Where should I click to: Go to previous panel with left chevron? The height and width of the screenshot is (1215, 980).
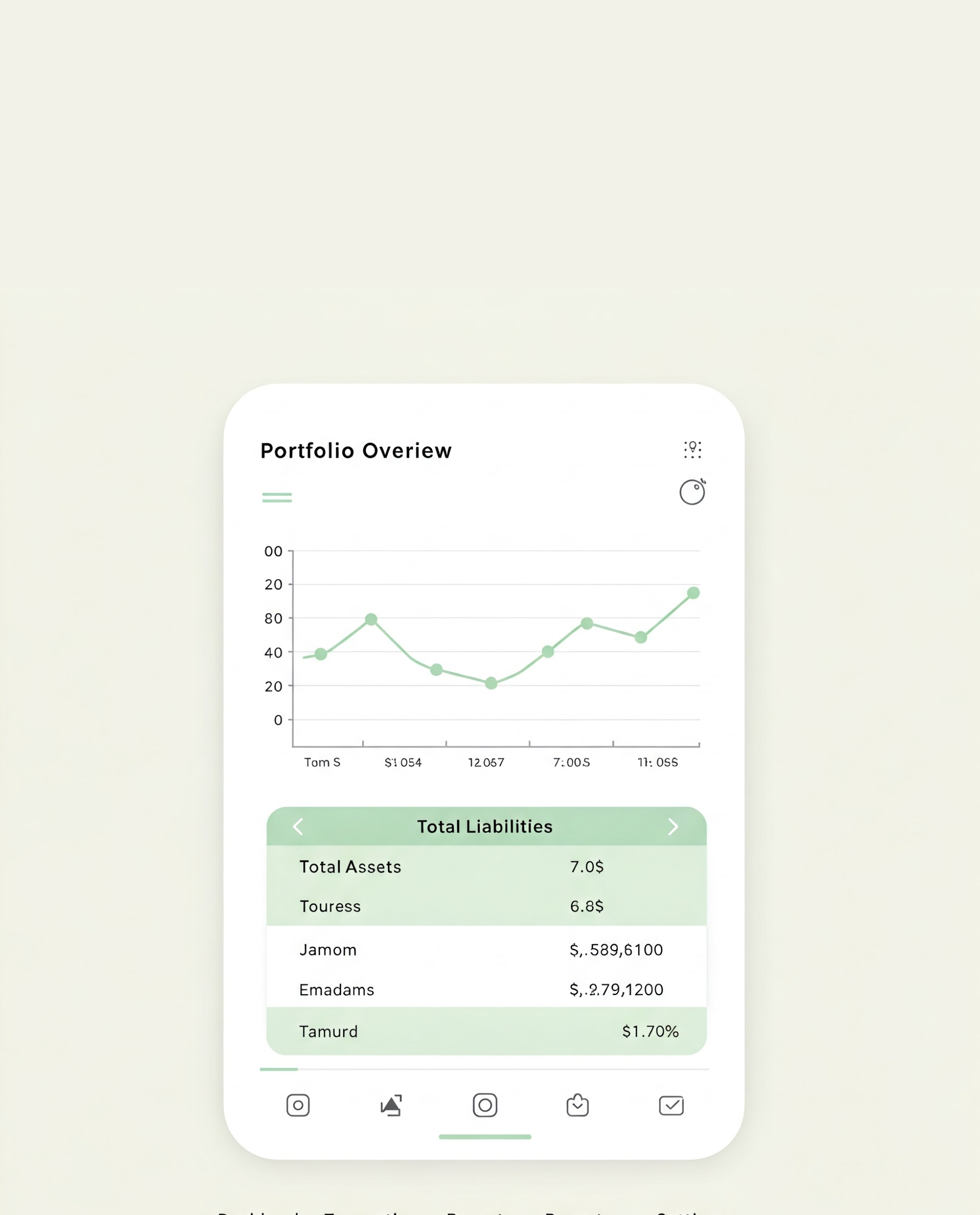click(298, 827)
